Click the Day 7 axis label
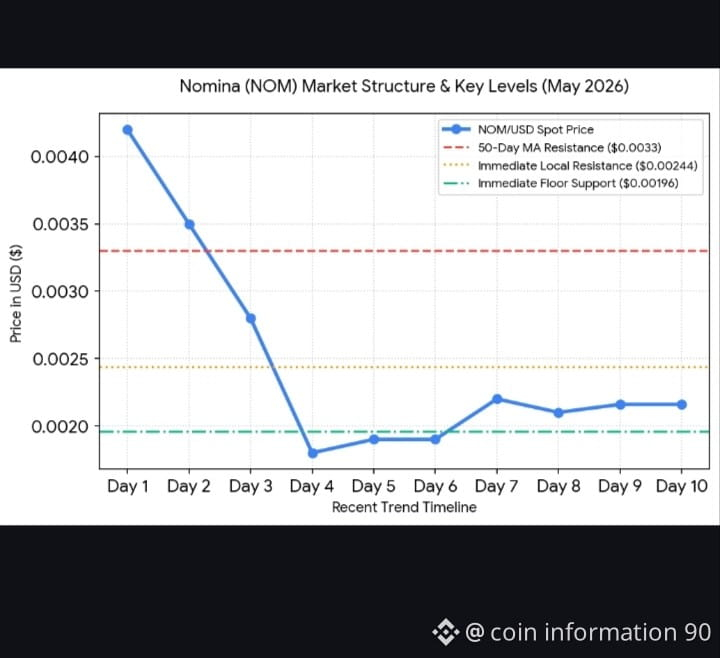Viewport: 720px width, 658px height. click(496, 486)
